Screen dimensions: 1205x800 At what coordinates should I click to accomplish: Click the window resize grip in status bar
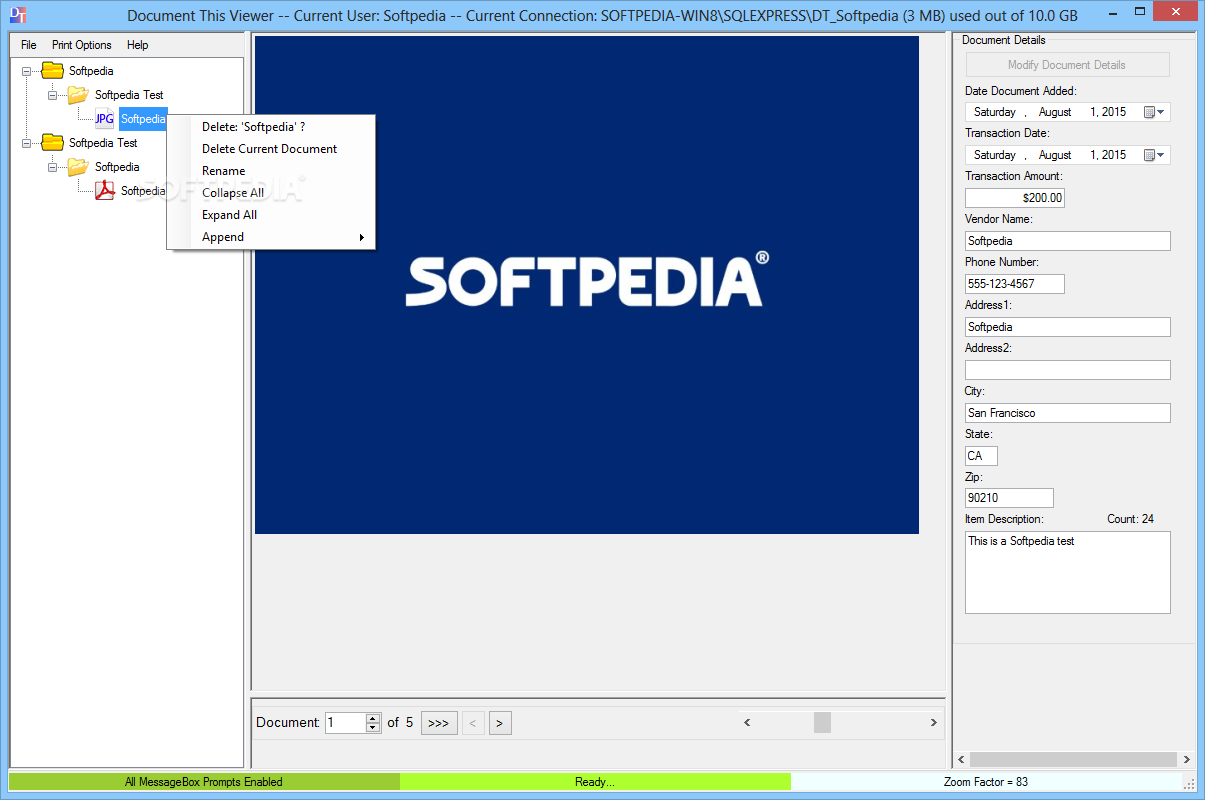tap(1189, 783)
